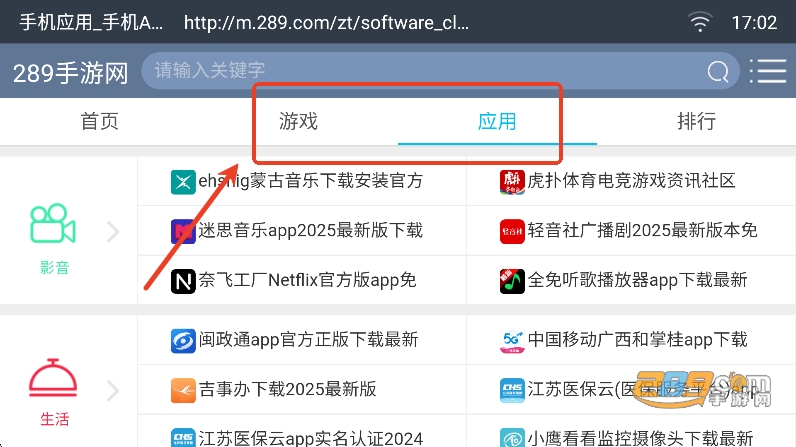
Task: Tap the 17:02 clock in status bar
Action: point(754,23)
